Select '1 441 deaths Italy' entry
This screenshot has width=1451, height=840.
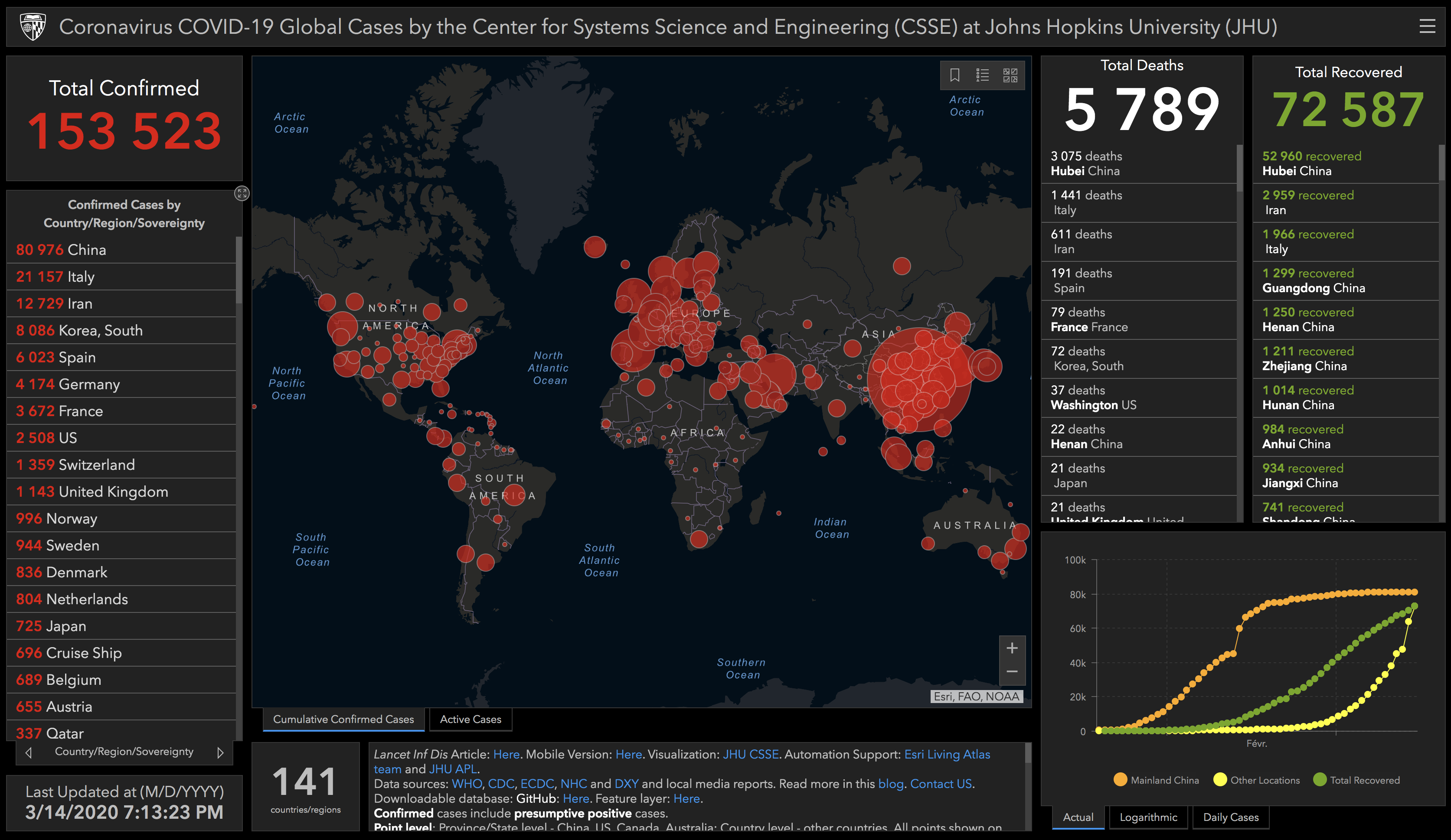pos(1139,202)
